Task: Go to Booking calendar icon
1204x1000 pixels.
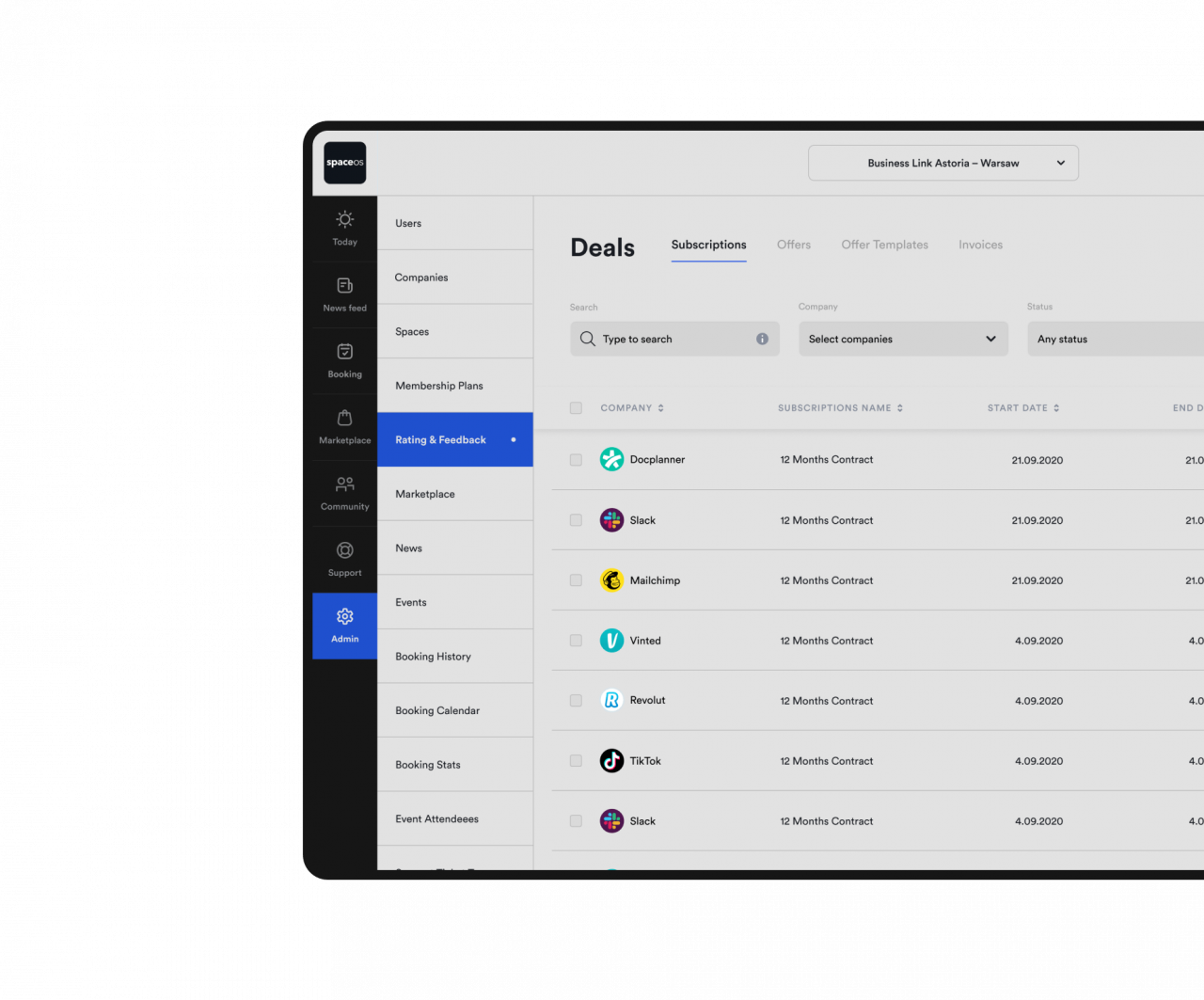Action: [345, 352]
